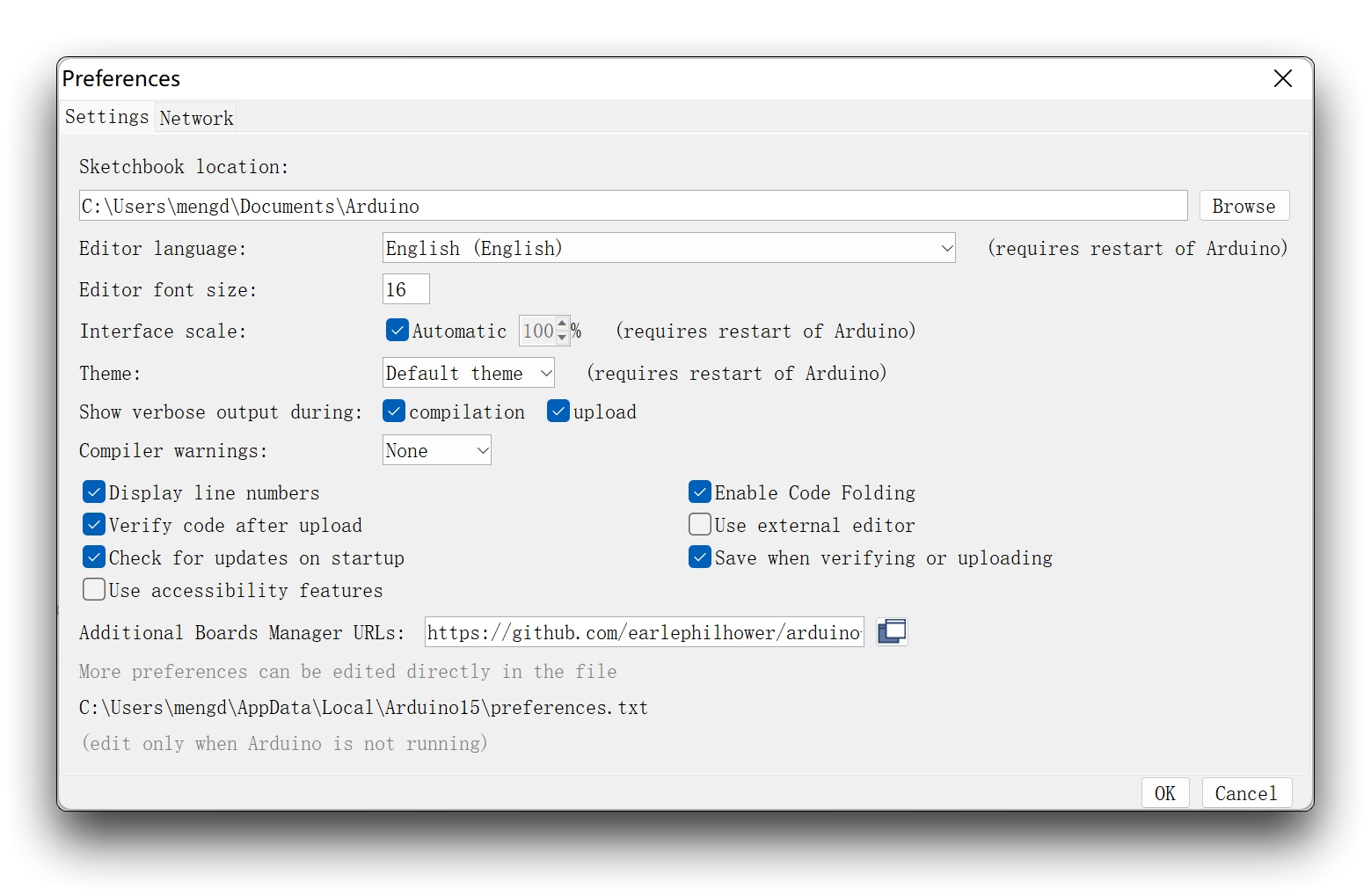Switch to the Network tab

197,118
